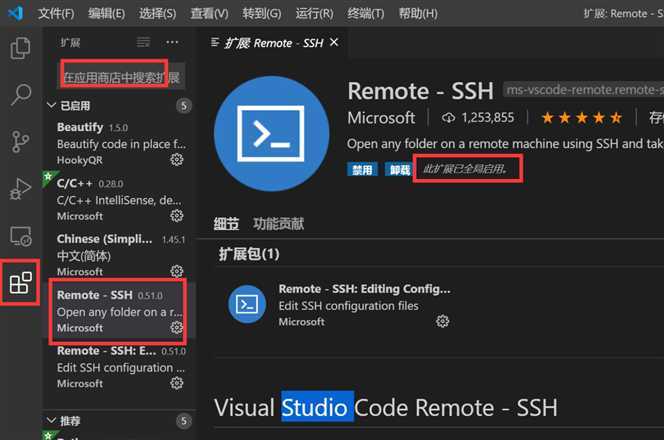Open the 文件(F) menu
This screenshot has width=664, height=440.
pos(56,14)
